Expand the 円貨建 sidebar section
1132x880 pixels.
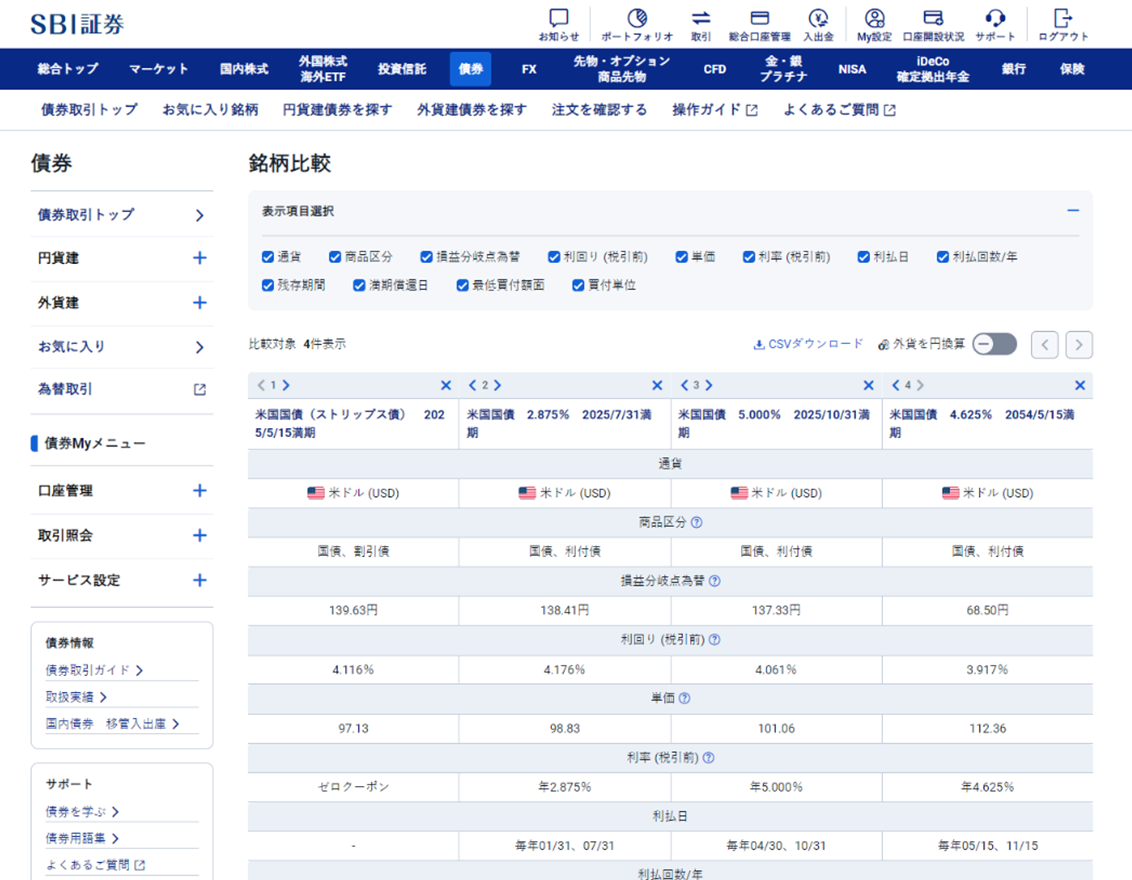199,259
